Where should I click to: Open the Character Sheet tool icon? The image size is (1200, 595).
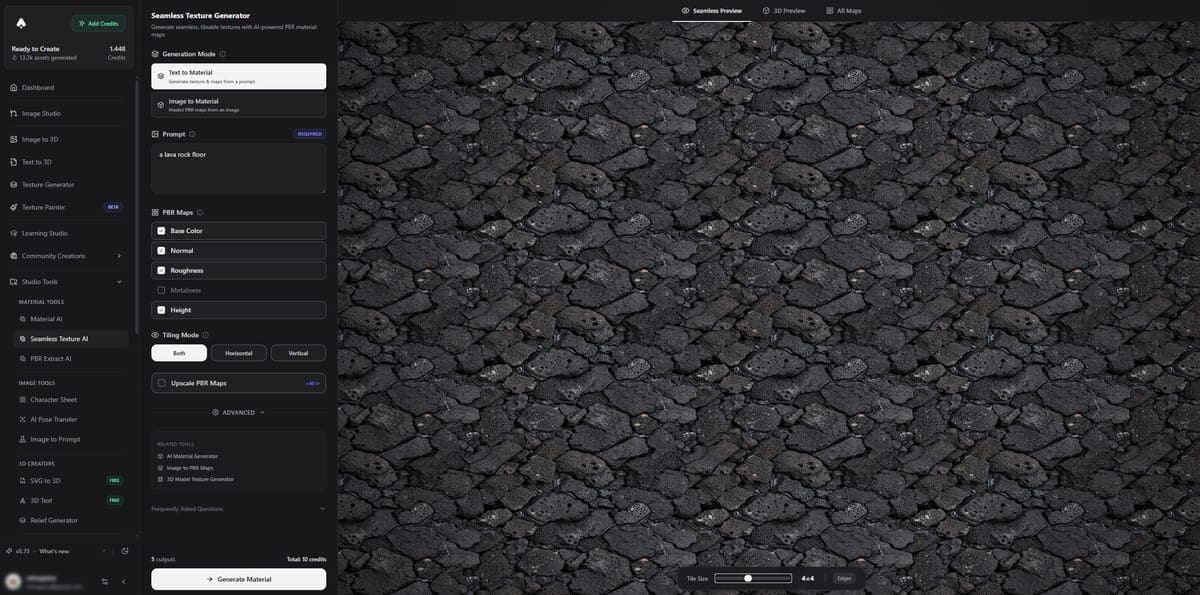pyautogui.click(x=23, y=400)
